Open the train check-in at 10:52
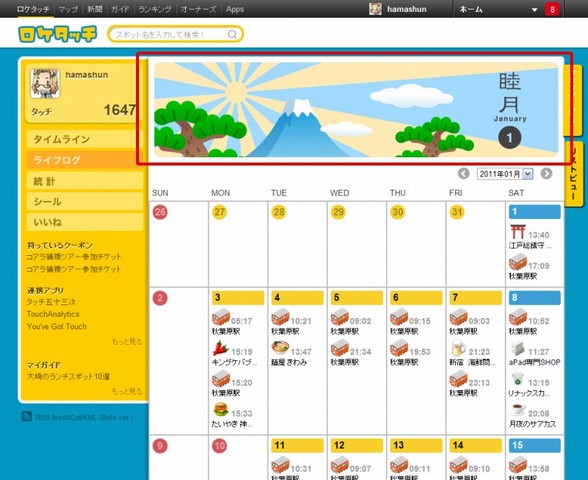 (518, 318)
